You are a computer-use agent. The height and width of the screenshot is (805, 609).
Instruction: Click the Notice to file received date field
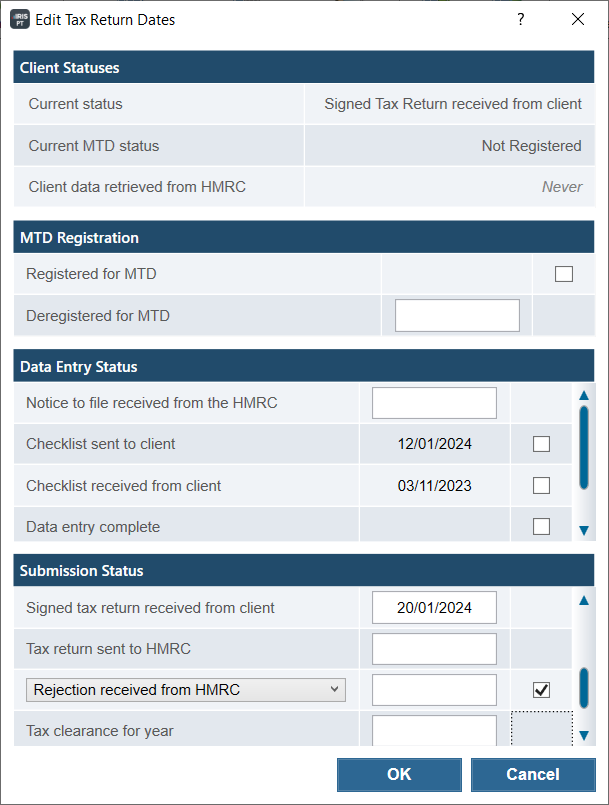tap(434, 403)
